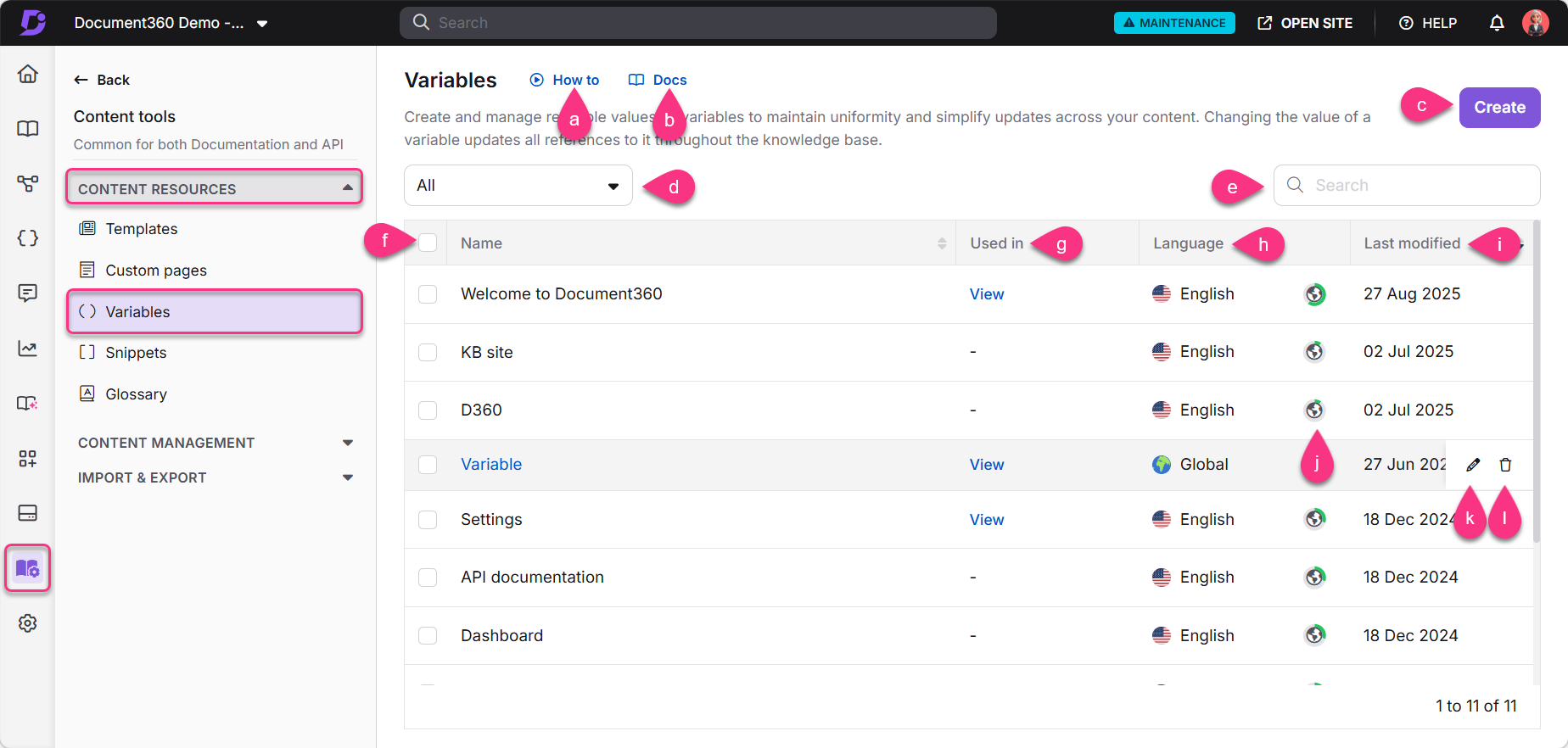
Task: Click the HELP button
Action: tap(1428, 23)
